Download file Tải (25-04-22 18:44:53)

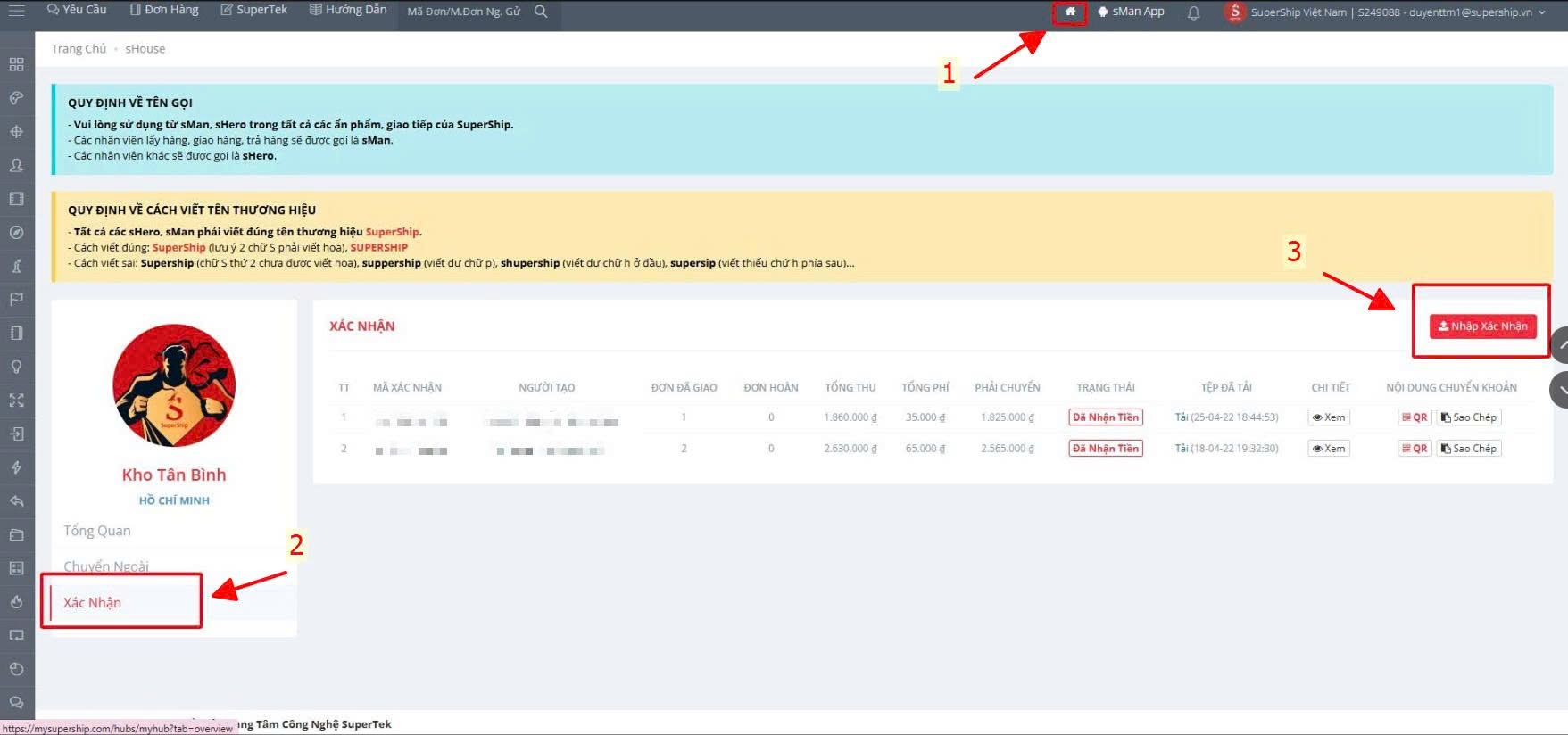tap(1226, 417)
